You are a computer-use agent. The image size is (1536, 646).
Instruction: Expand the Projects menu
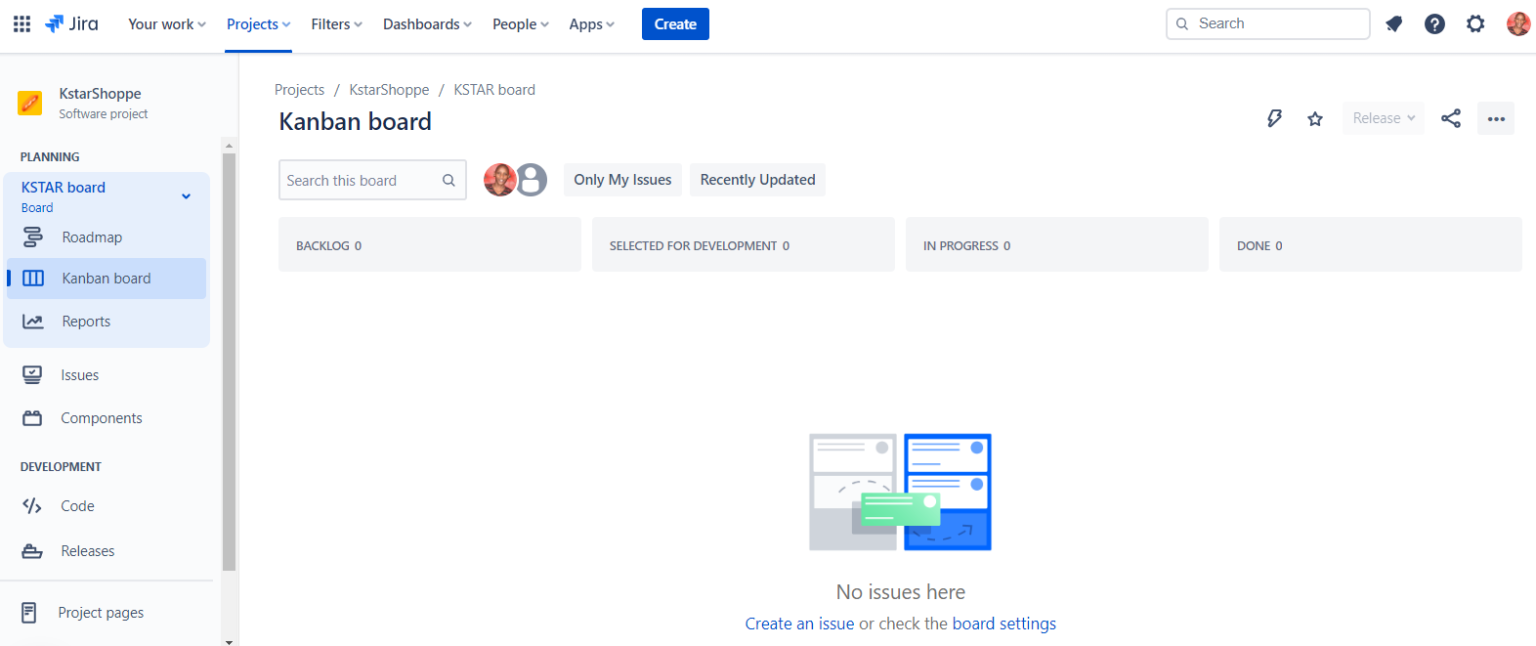[x=257, y=23]
